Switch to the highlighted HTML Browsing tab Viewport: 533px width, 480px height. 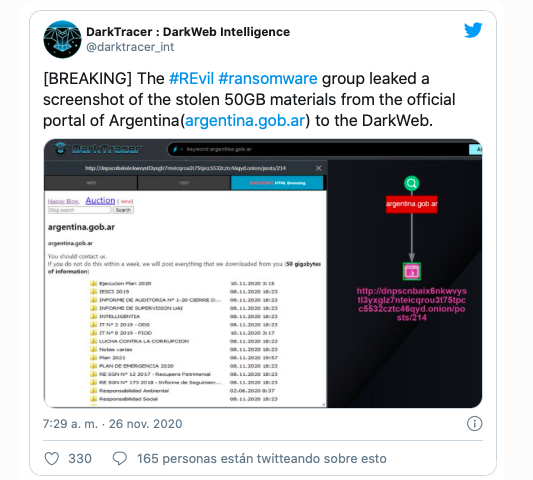(277, 183)
